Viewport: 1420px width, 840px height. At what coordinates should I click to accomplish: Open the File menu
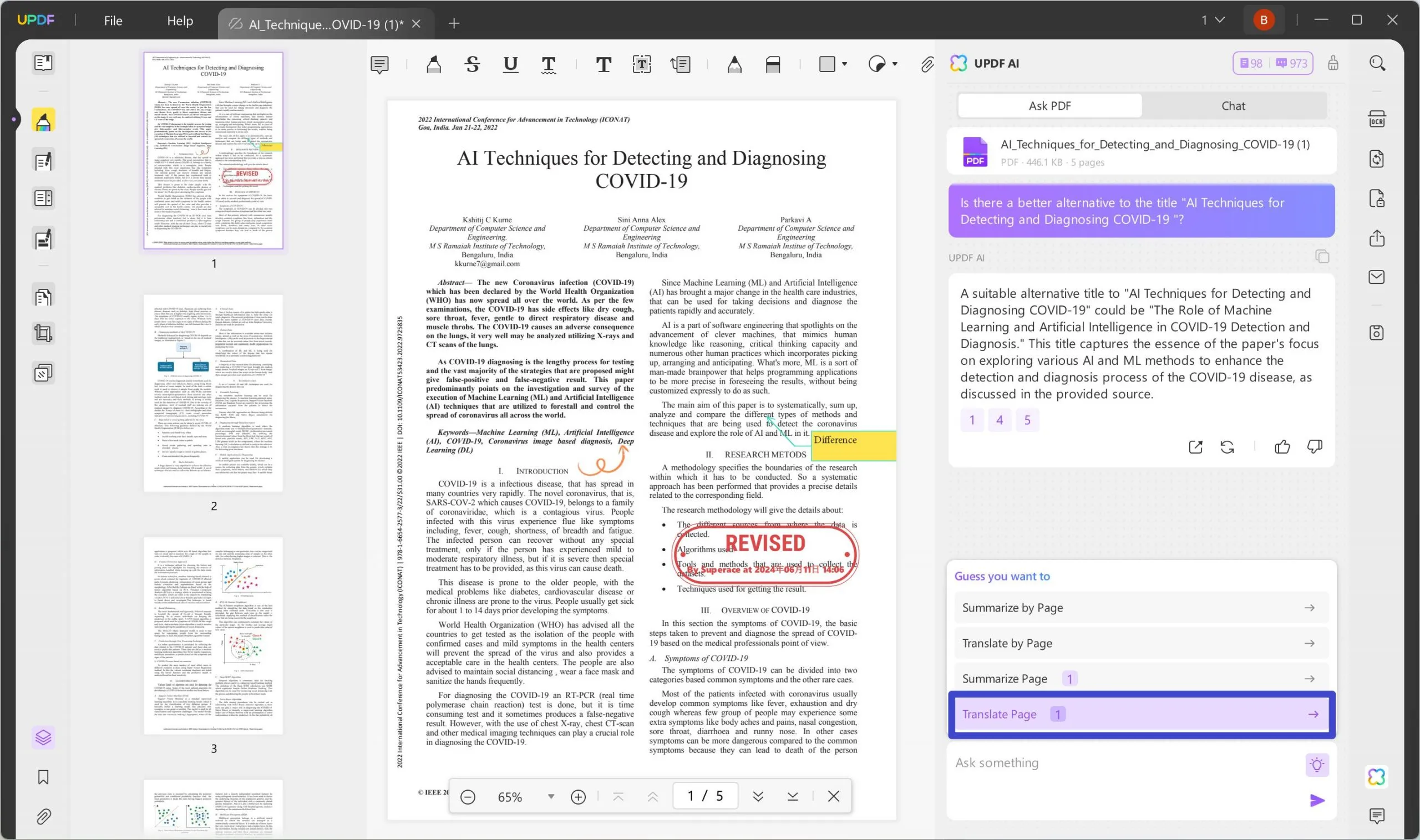pyautogui.click(x=113, y=21)
